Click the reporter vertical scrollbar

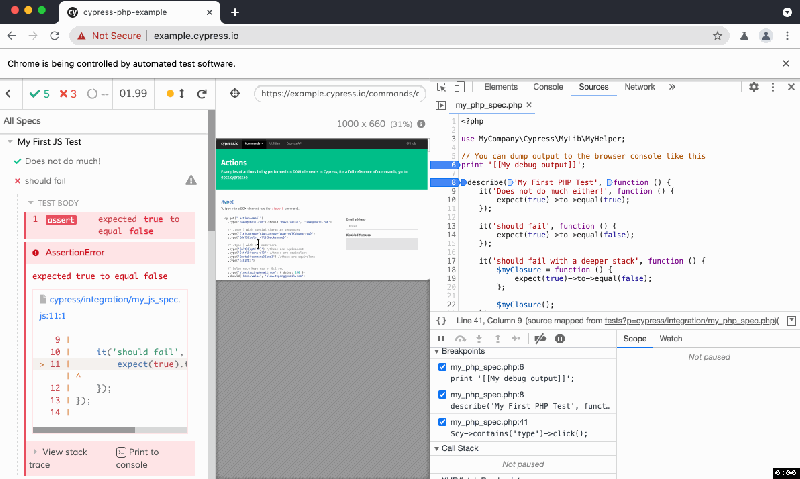tap(211, 170)
